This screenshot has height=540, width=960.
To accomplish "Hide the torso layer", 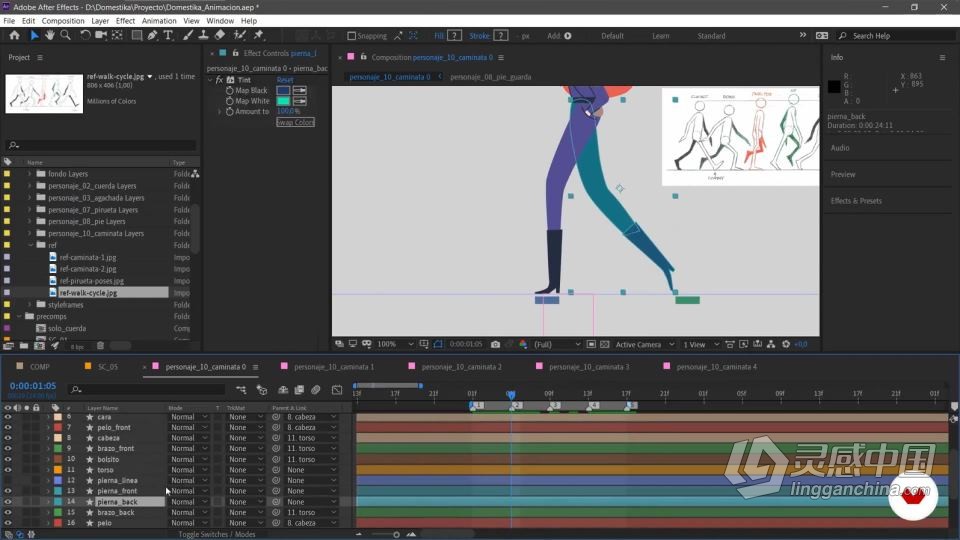I will [x=8, y=470].
